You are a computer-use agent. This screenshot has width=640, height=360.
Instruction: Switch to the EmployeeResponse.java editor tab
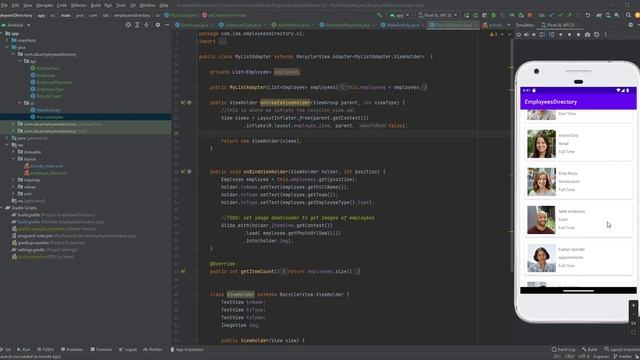[348, 25]
